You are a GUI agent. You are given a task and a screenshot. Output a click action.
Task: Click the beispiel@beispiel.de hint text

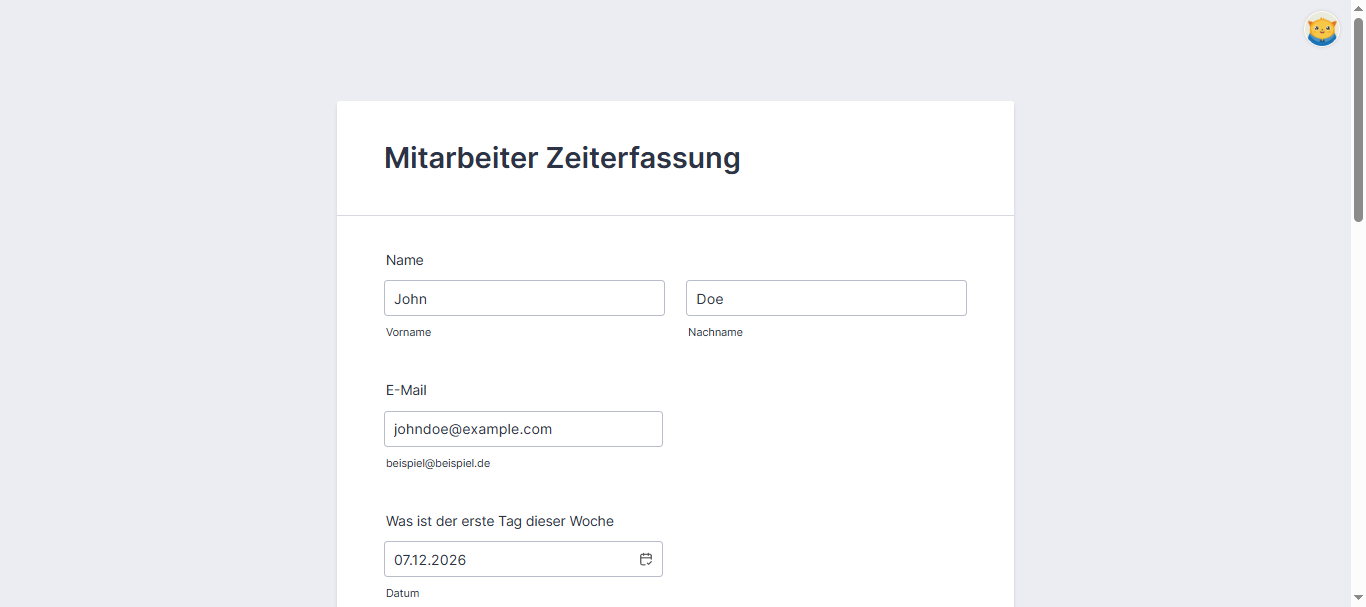(x=438, y=463)
